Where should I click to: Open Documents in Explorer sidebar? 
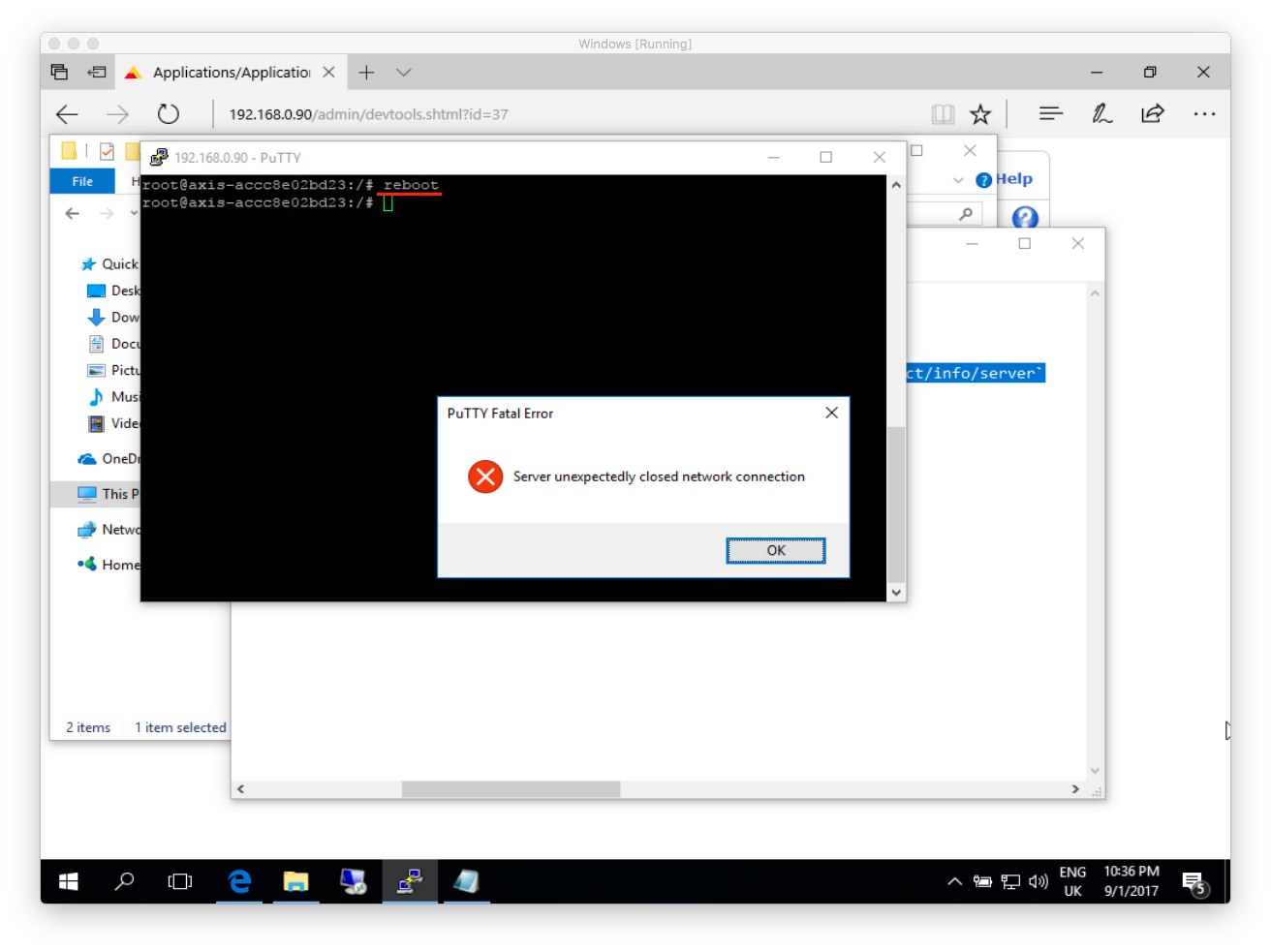(113, 344)
